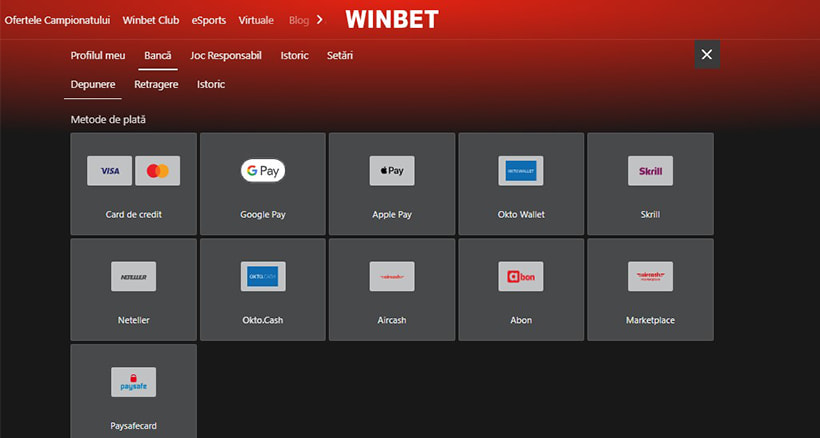Select the Neteller logo
This screenshot has width=820, height=438.
click(x=133, y=276)
